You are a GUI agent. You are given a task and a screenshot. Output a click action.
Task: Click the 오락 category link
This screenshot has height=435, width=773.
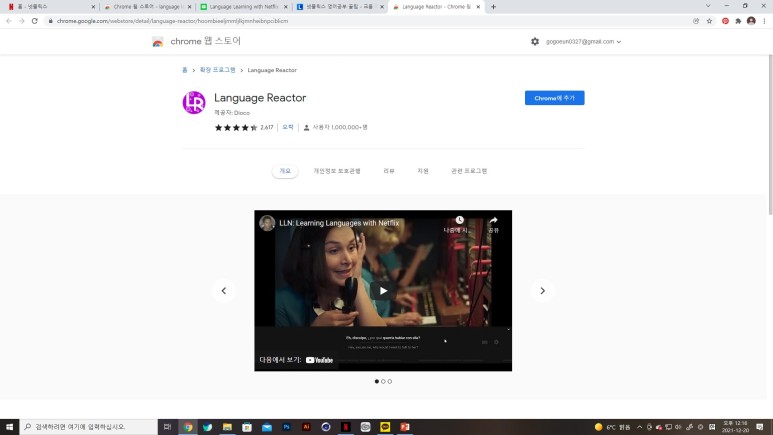(288, 127)
